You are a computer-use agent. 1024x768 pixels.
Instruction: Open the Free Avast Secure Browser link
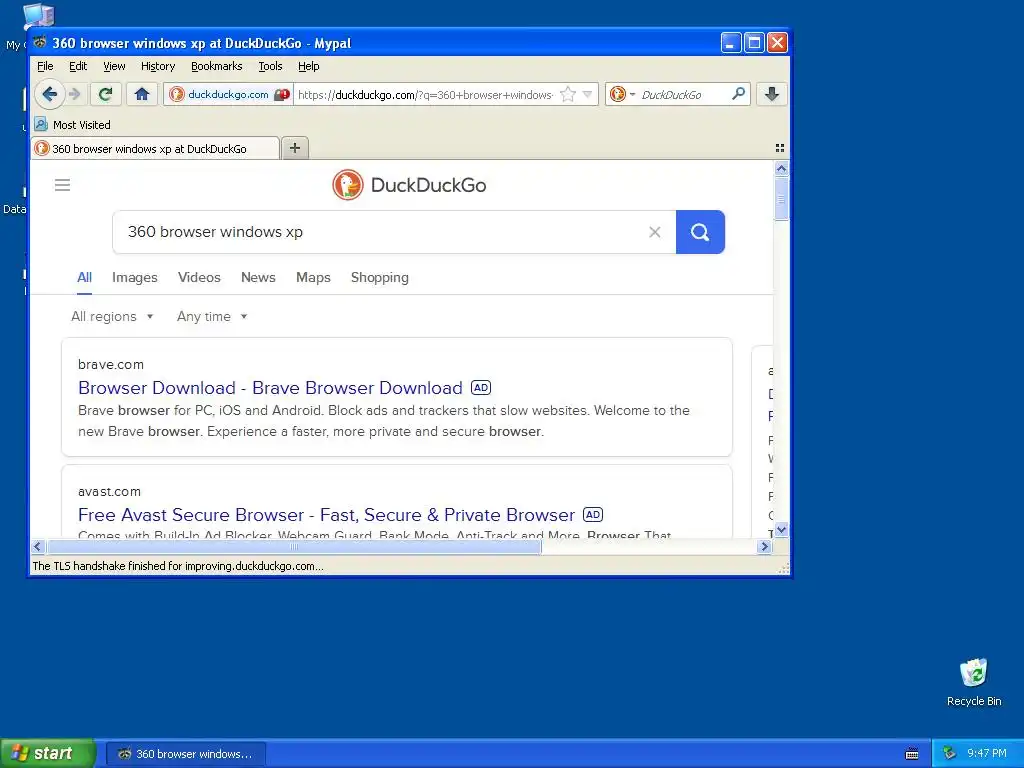coord(326,515)
